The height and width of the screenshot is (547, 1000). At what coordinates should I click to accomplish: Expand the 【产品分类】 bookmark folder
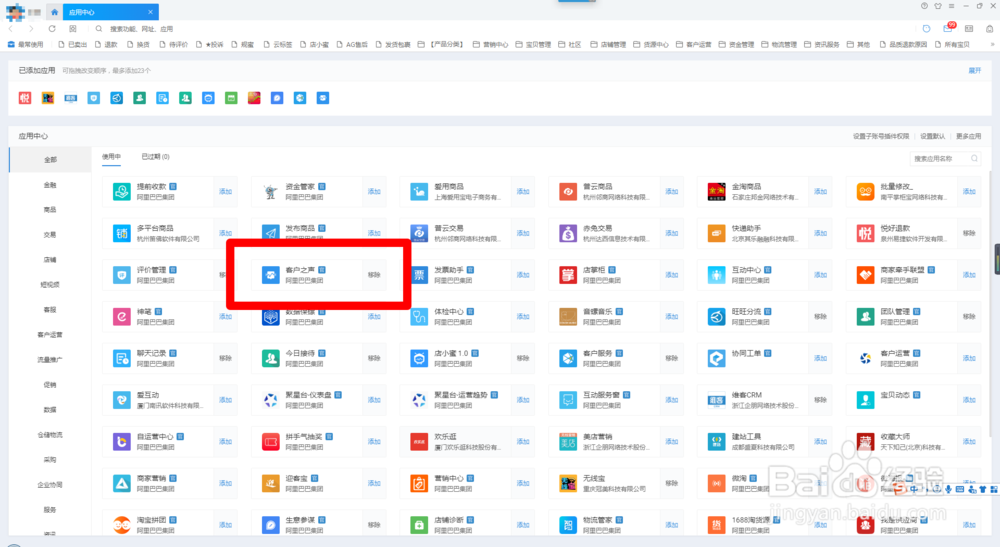(440, 45)
